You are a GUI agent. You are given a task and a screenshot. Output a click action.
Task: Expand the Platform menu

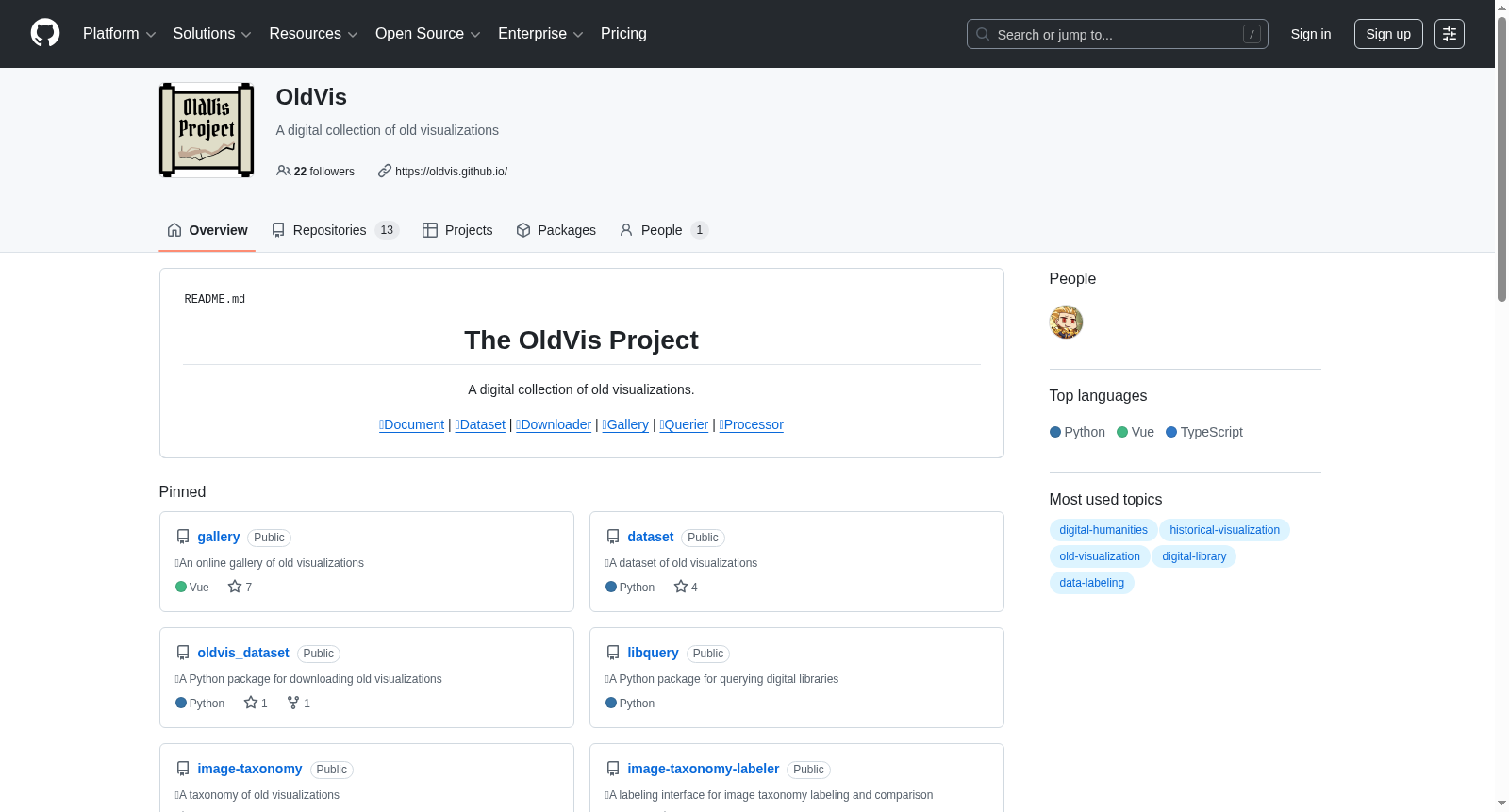pyautogui.click(x=120, y=34)
